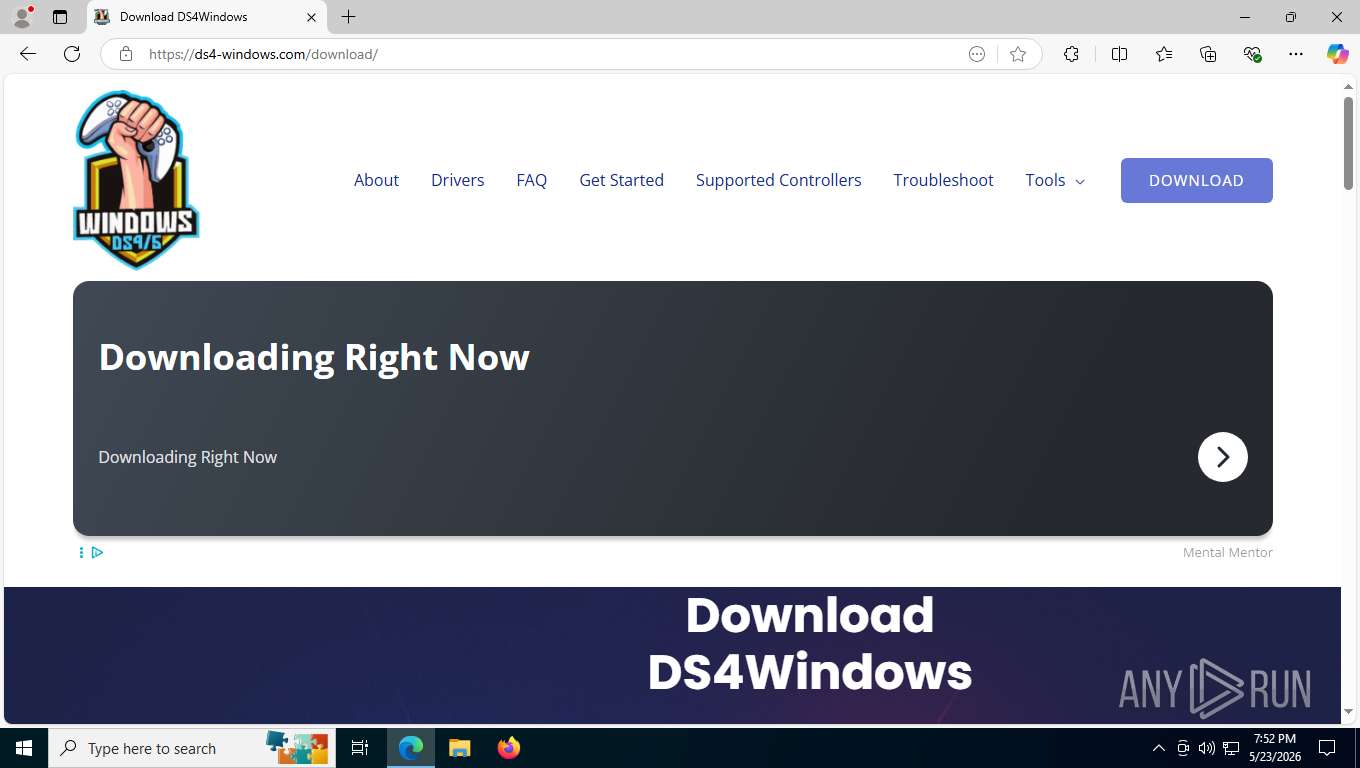Image resolution: width=1360 pixels, height=768 pixels.
Task: Click the AdChoices triangle icon
Action: (x=97, y=552)
